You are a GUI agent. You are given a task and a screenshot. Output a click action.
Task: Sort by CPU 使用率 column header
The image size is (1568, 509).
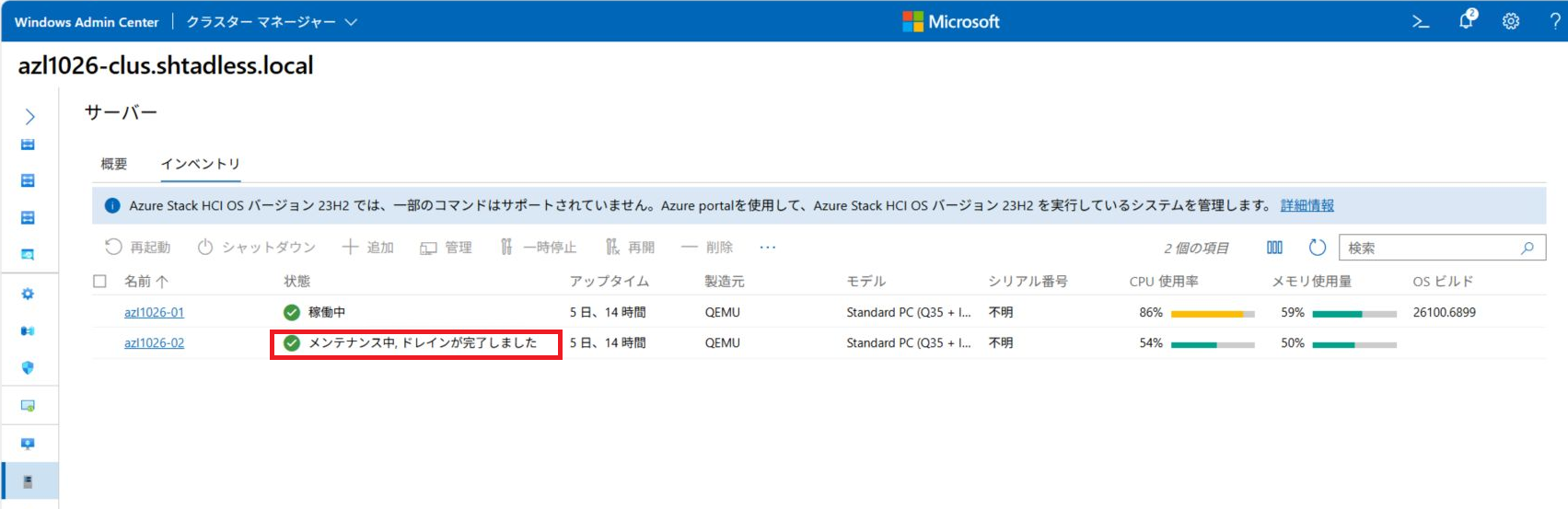(x=1164, y=282)
